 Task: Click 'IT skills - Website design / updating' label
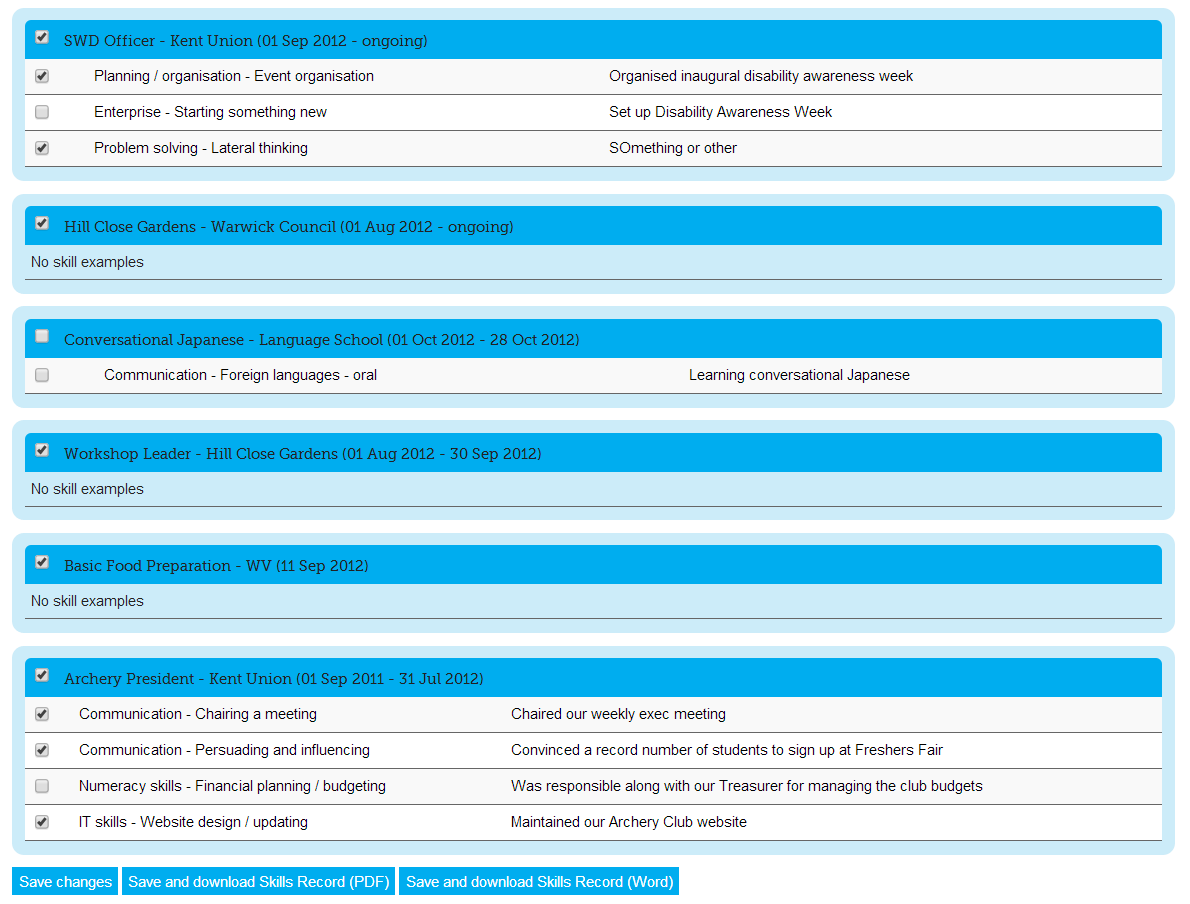point(194,822)
